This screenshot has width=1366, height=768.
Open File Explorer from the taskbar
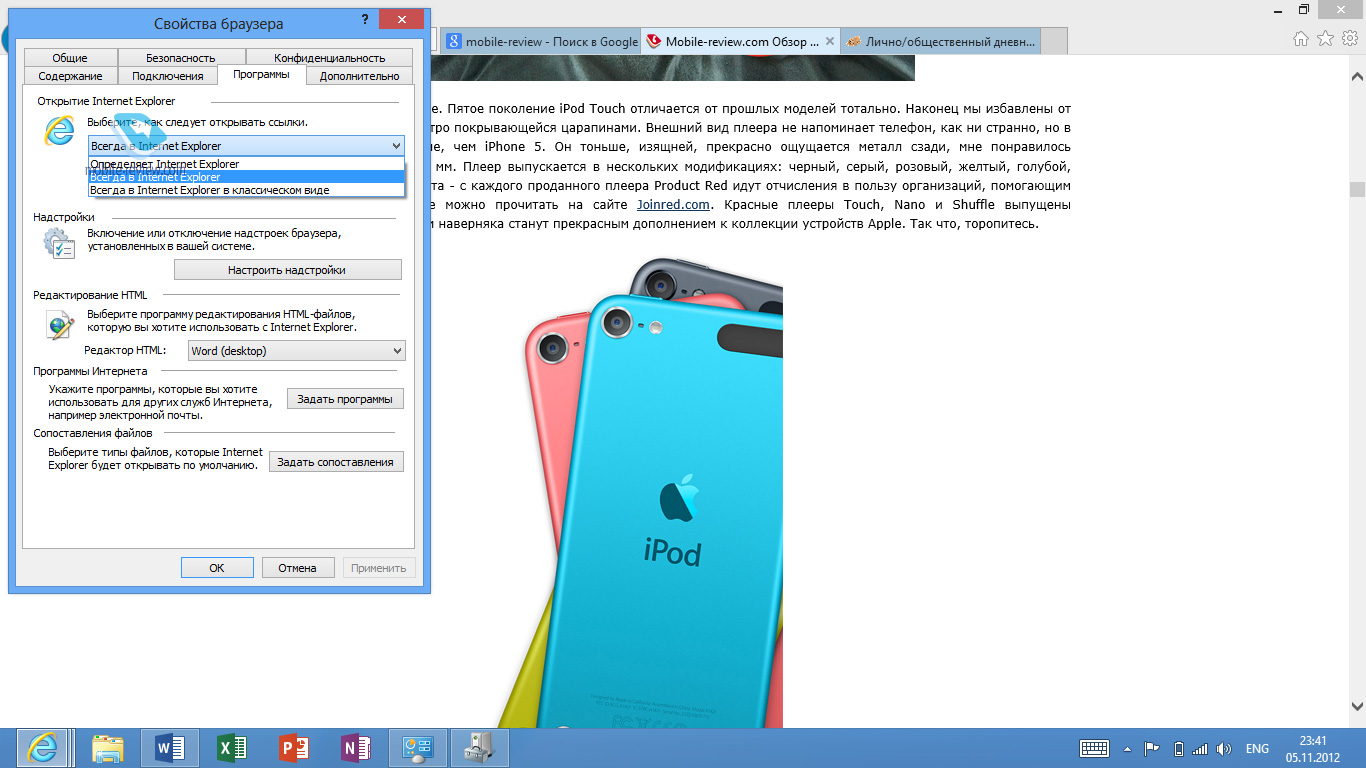click(107, 748)
